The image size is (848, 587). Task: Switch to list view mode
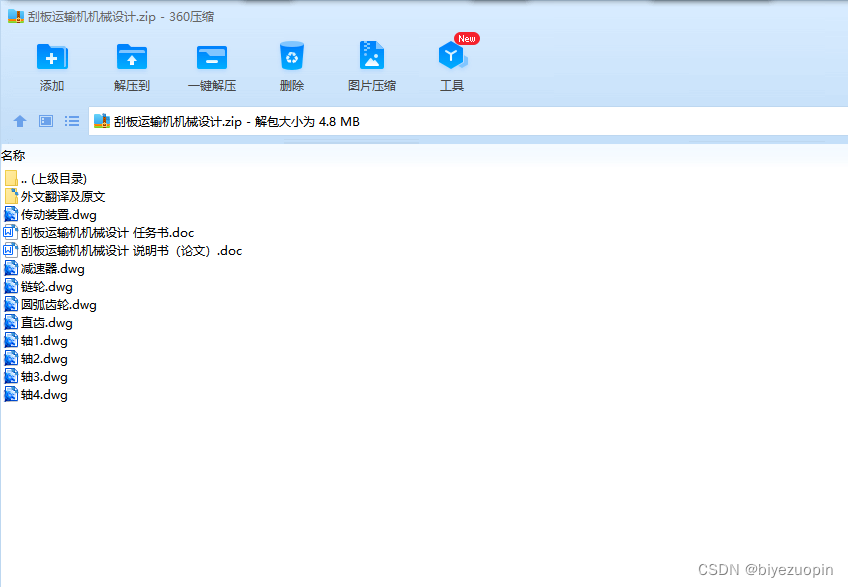pos(71,120)
